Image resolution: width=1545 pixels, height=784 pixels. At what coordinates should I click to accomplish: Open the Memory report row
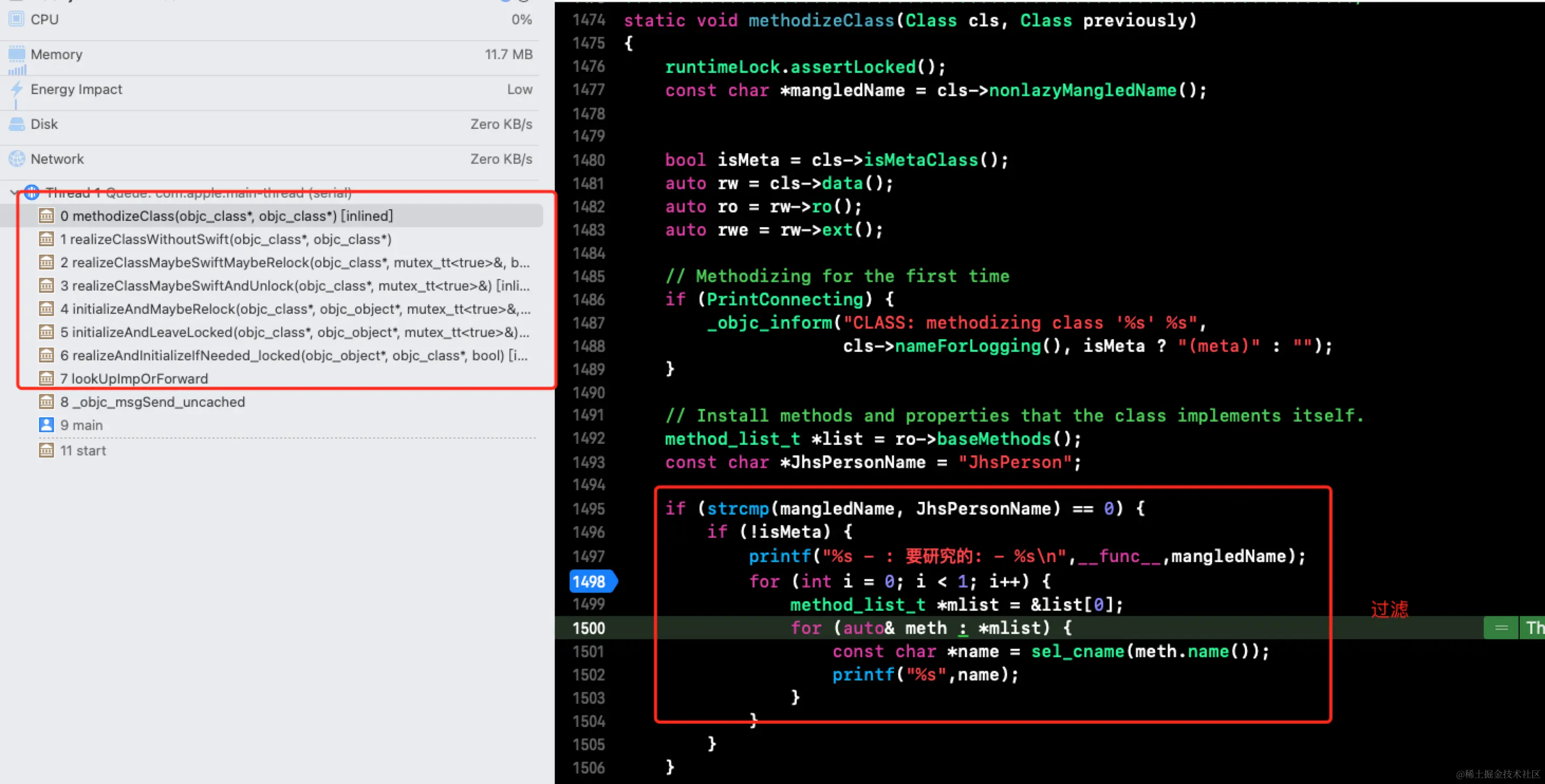click(x=270, y=54)
